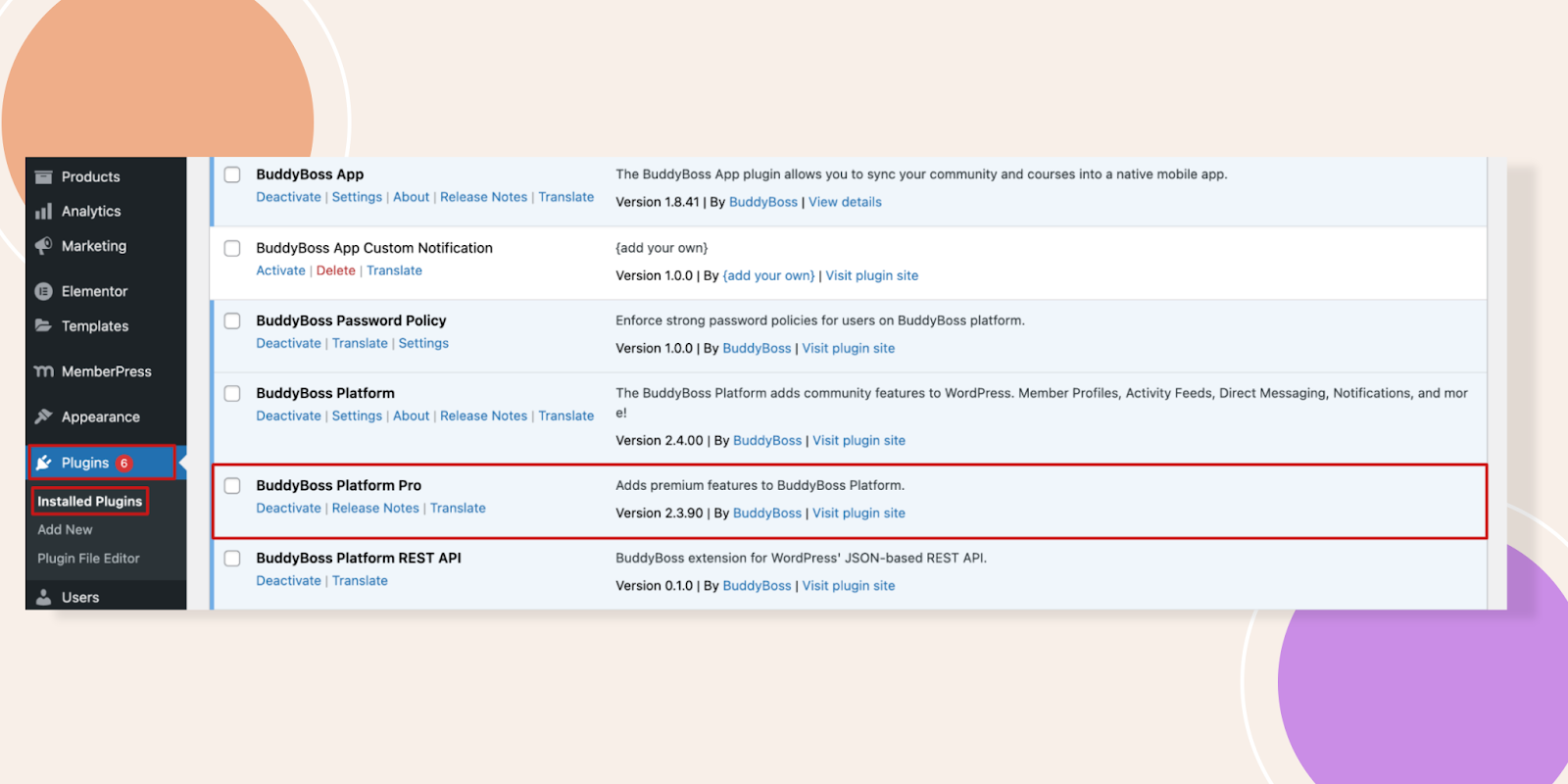Deactivate the BuddyBoss App plugin
This screenshot has width=1568, height=784.
tap(288, 197)
